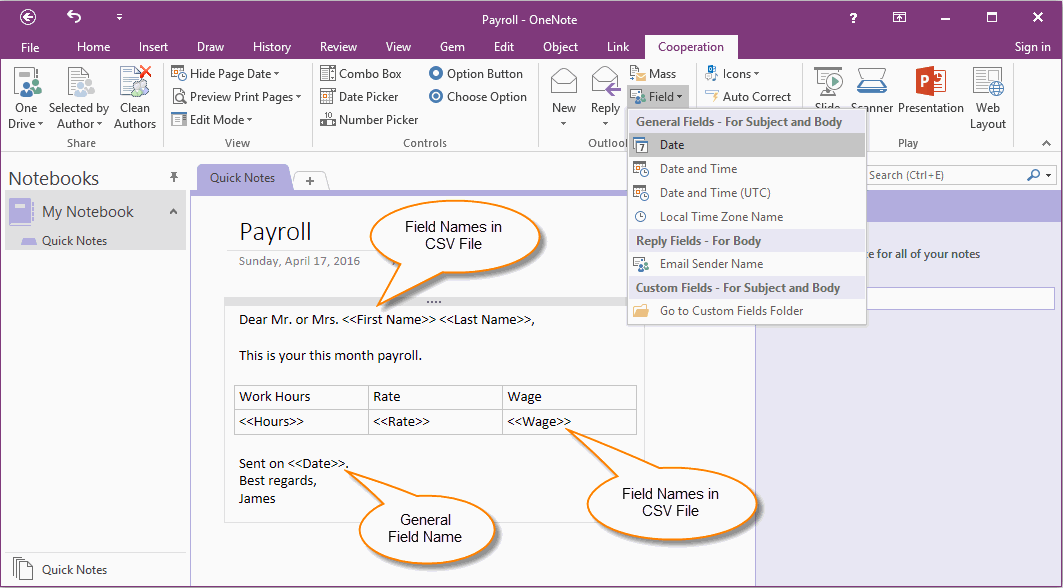This screenshot has width=1063, height=588.
Task: Pin the Notebooks pane
Action: click(174, 178)
